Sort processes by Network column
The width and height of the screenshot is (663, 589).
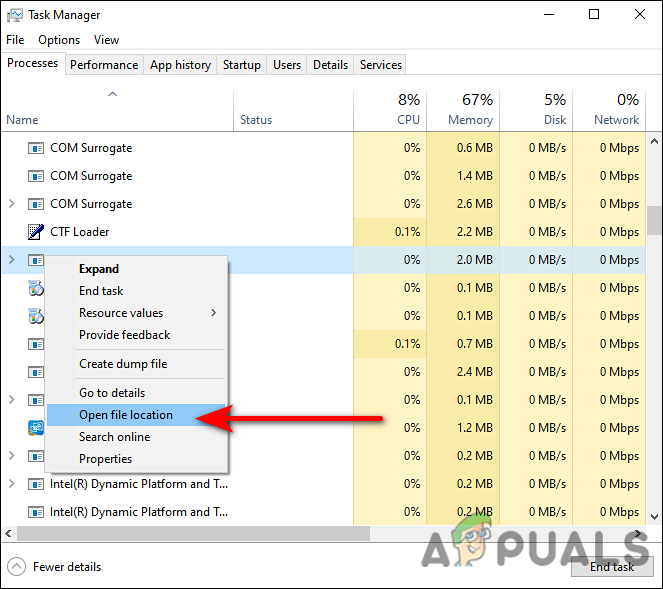click(x=609, y=110)
